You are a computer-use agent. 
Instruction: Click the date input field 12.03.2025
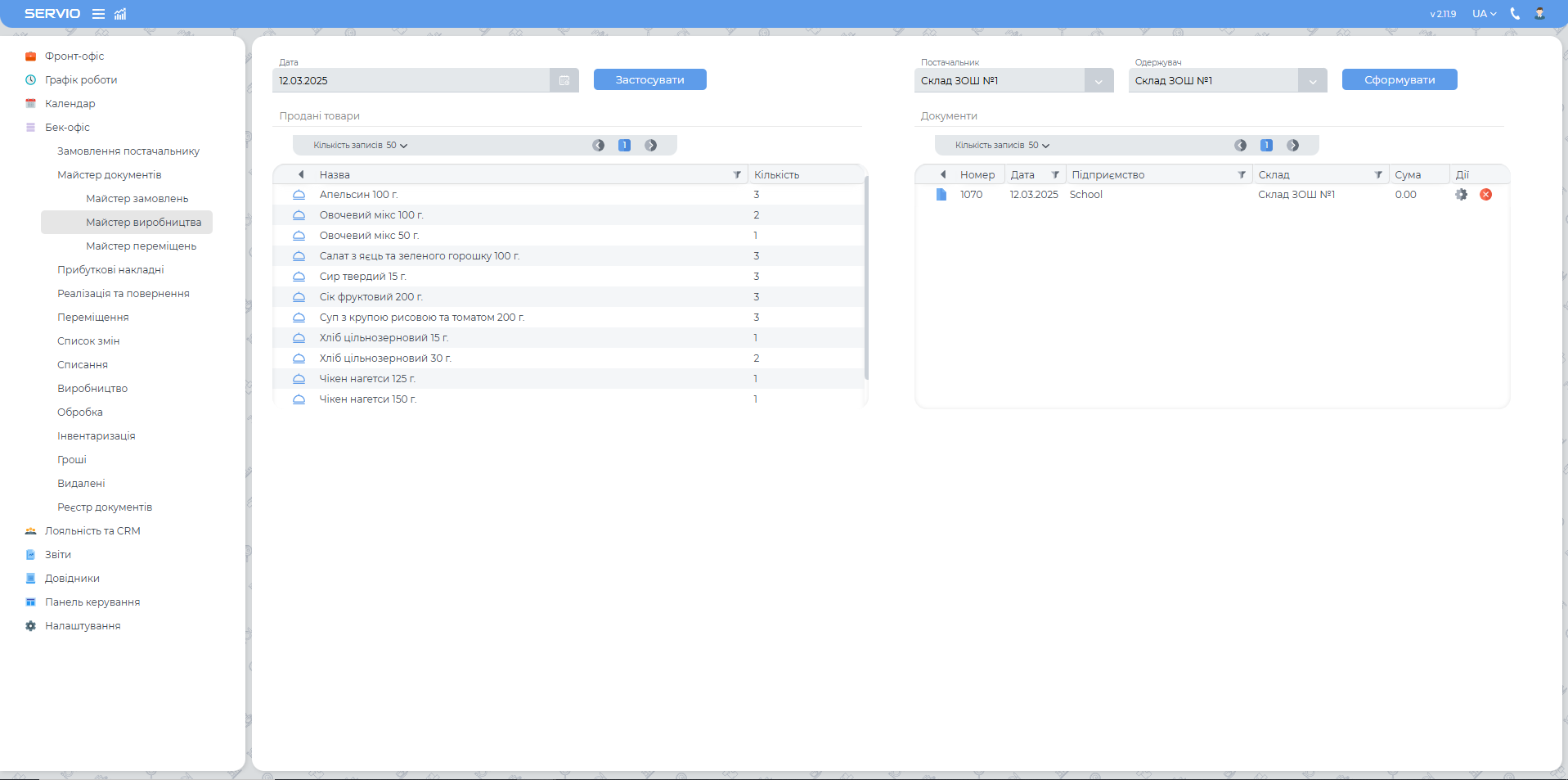[411, 81]
